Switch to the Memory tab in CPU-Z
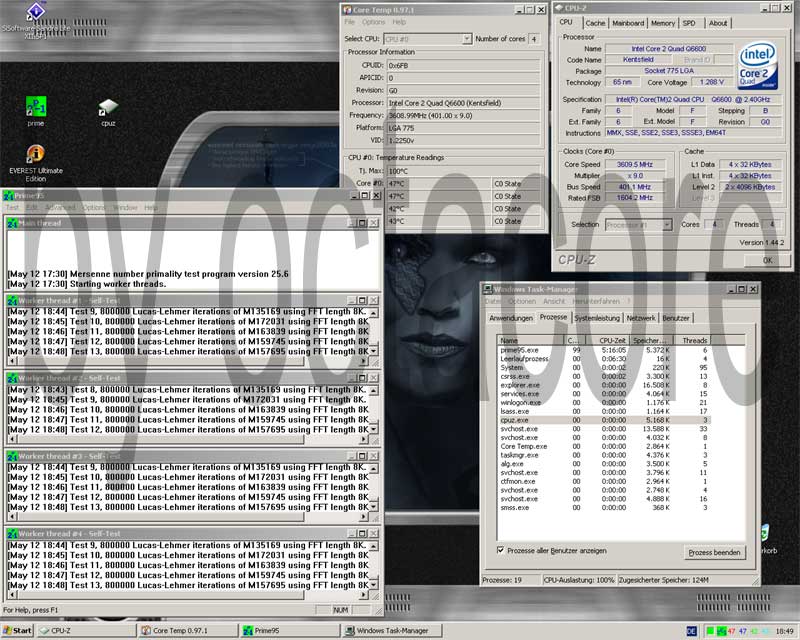800x640 pixels. tap(663, 23)
